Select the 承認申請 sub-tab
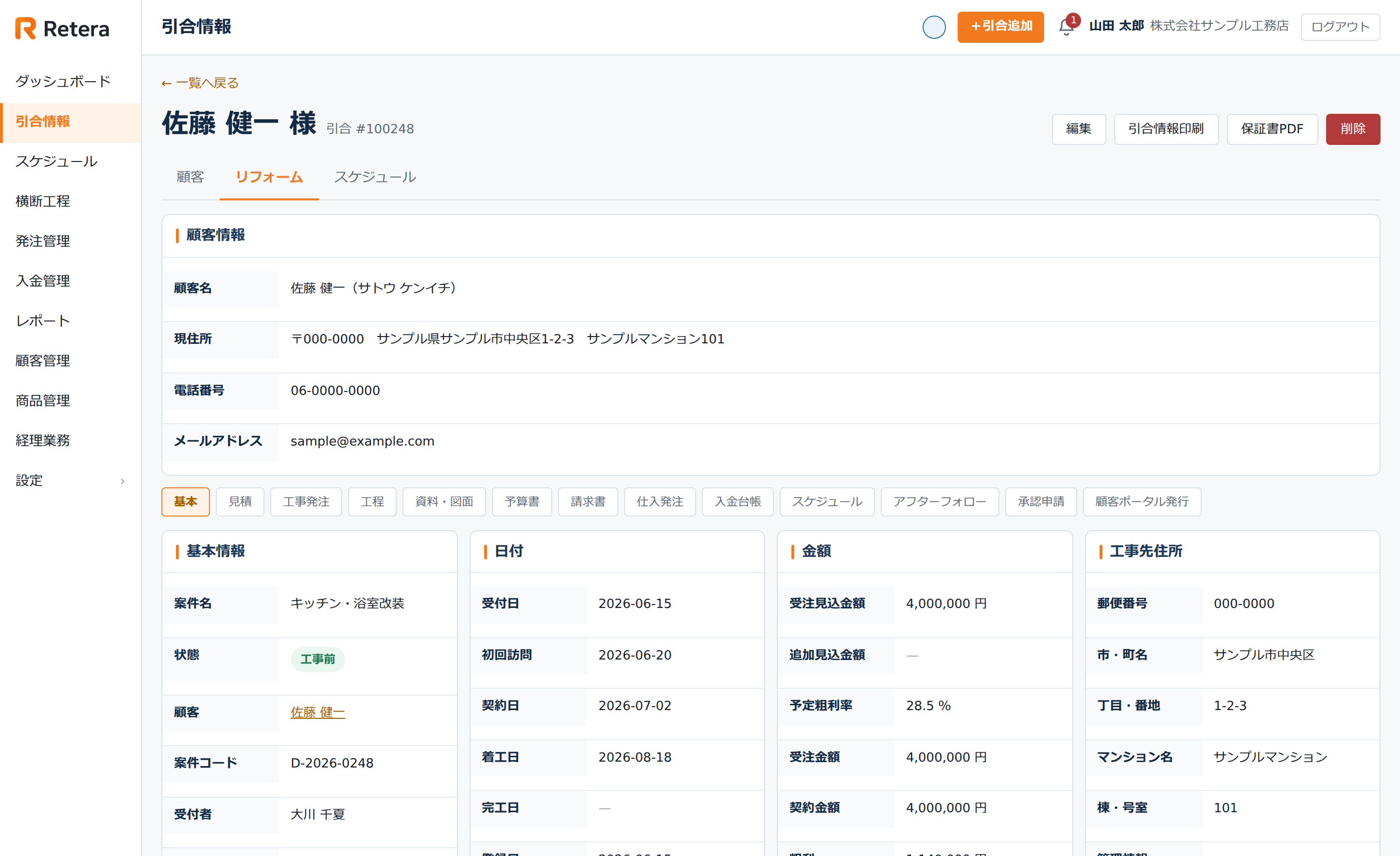 pos(1040,502)
